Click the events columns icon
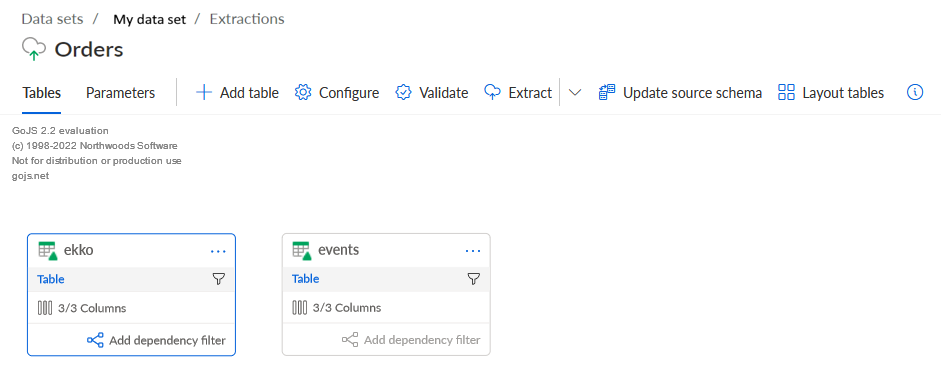This screenshot has width=941, height=372. coord(300,308)
